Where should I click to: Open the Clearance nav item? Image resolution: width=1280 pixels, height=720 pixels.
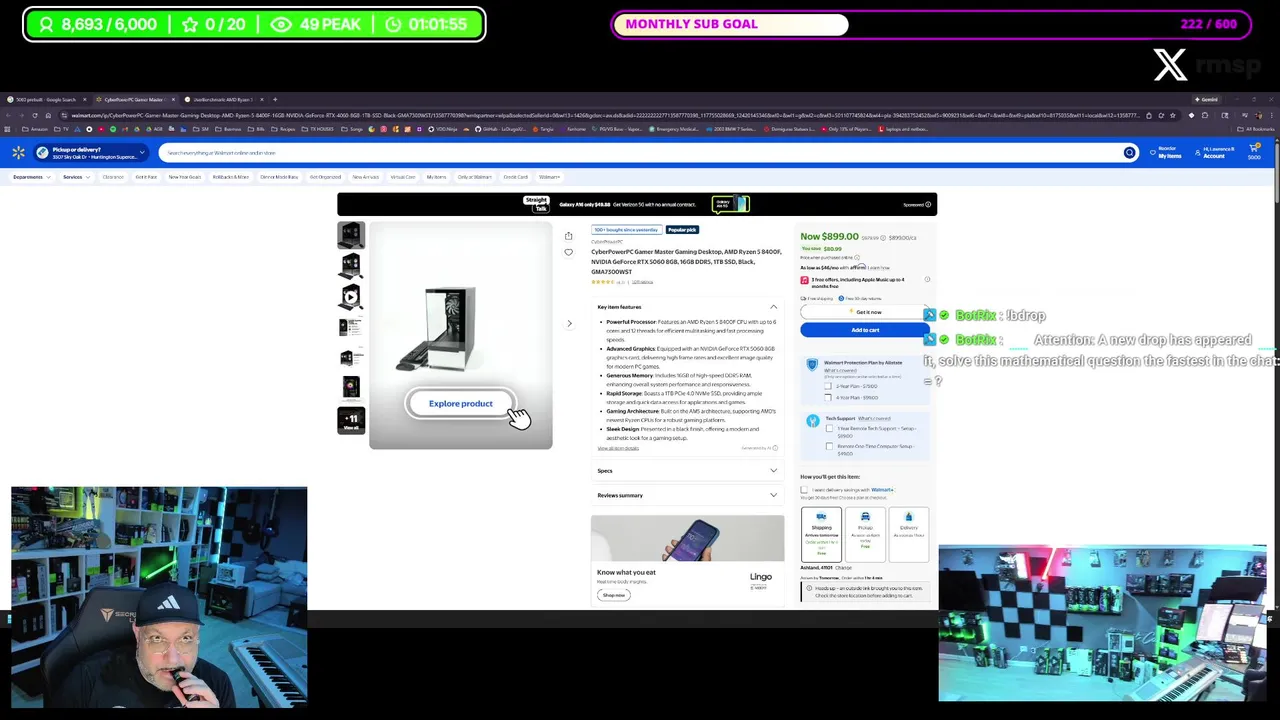click(x=113, y=177)
